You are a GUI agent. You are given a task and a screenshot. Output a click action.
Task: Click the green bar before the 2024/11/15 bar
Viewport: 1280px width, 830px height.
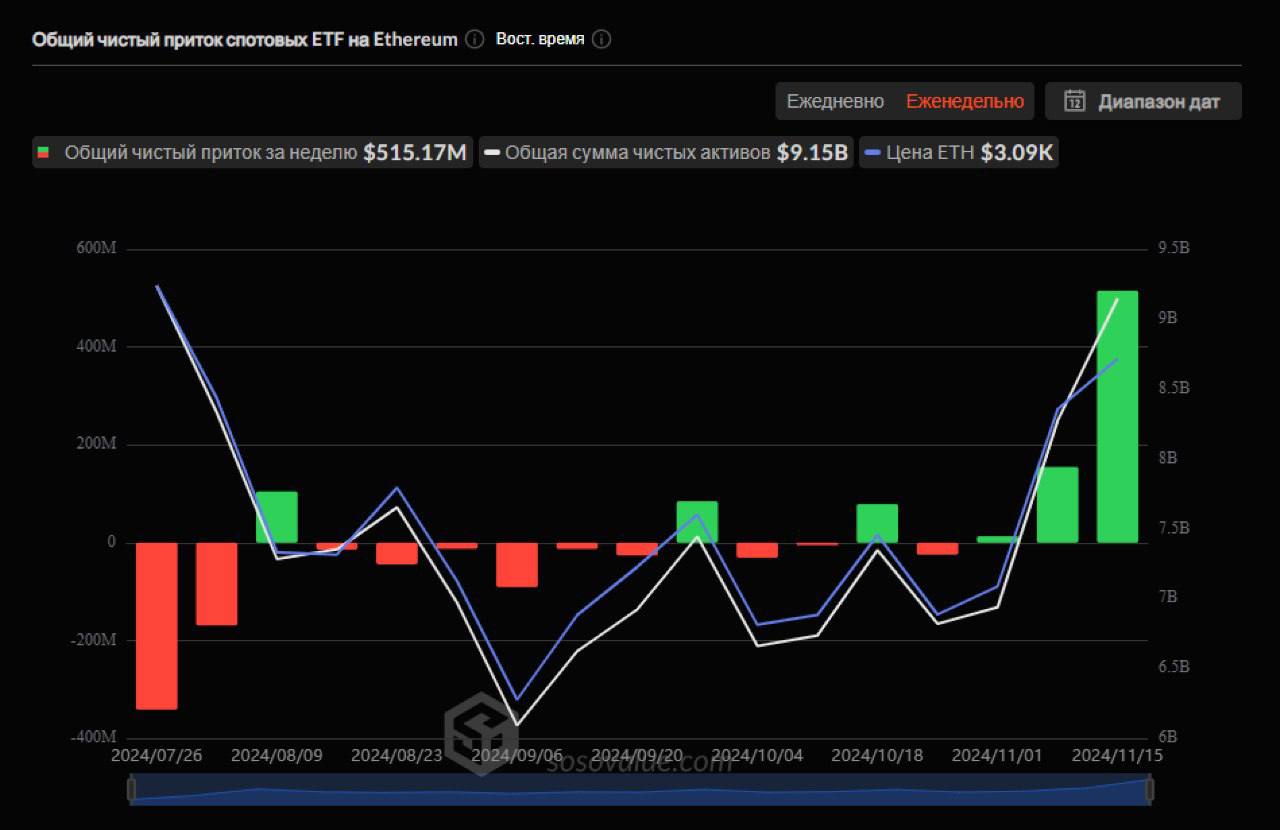point(1057,505)
